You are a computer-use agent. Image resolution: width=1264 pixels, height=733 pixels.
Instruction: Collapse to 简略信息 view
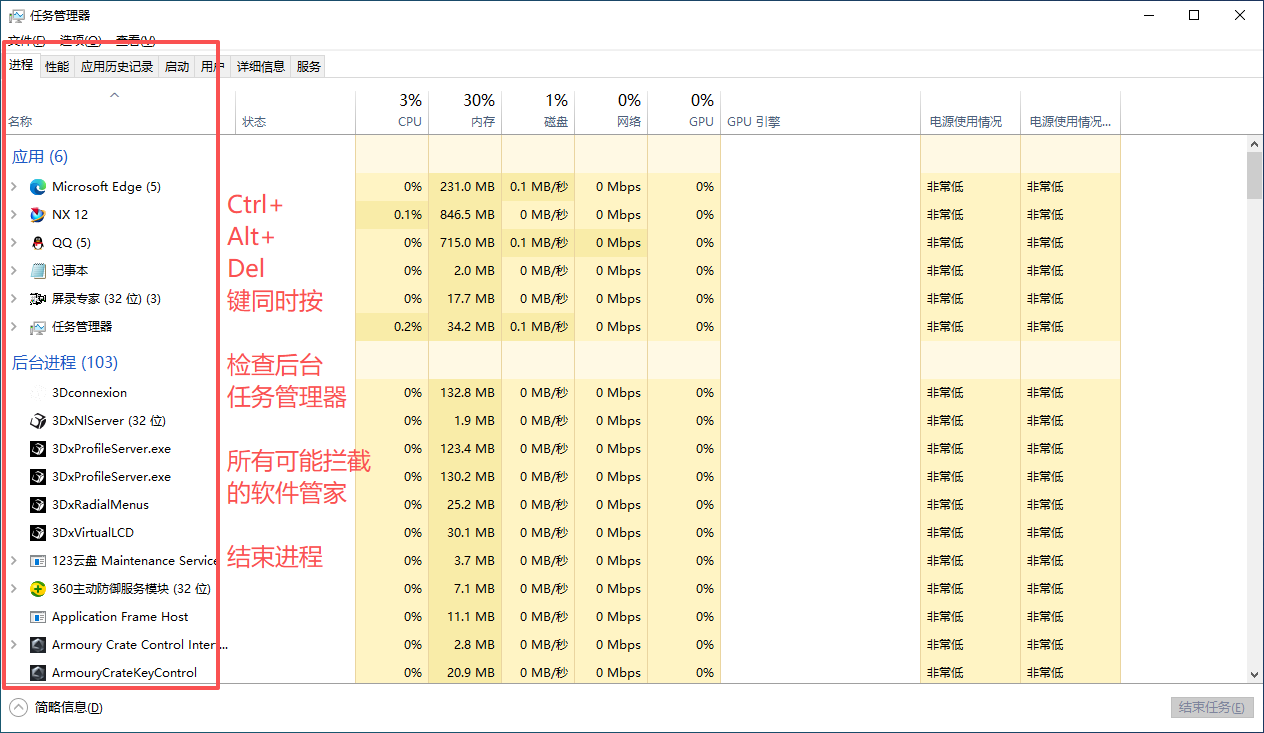point(56,707)
